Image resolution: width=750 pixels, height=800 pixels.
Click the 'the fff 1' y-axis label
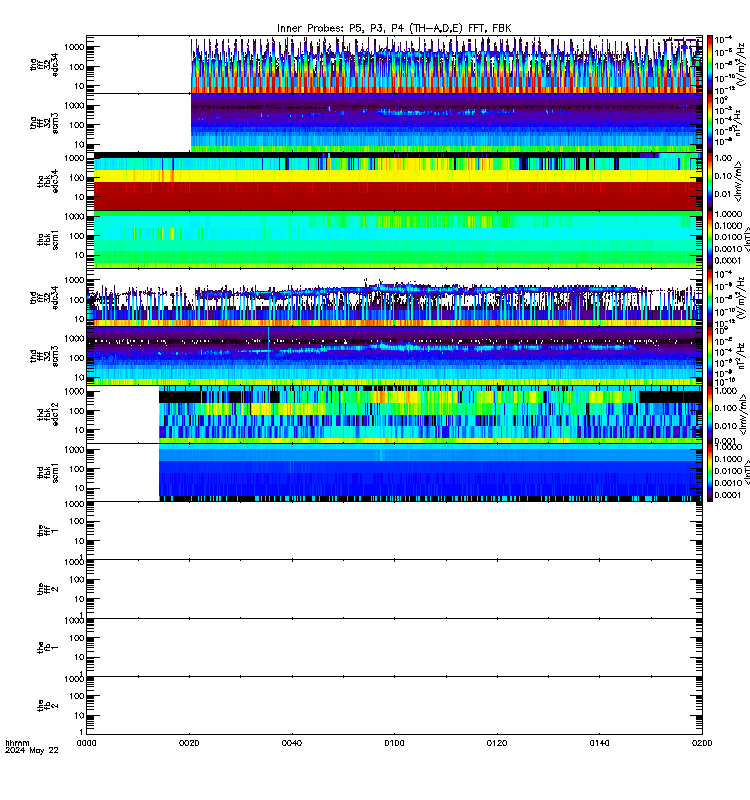coord(48,531)
